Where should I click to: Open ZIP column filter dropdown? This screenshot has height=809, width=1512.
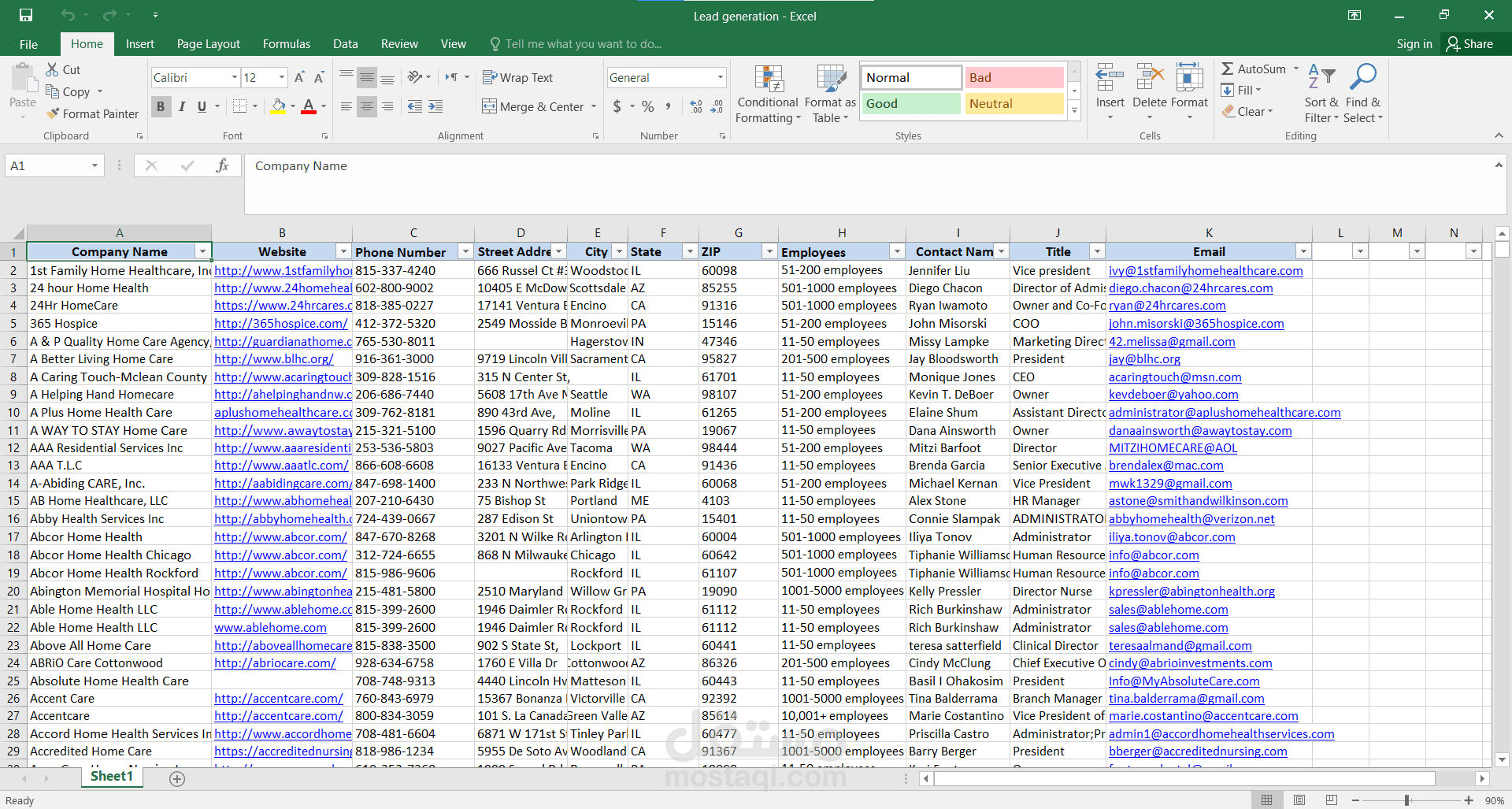pos(769,251)
